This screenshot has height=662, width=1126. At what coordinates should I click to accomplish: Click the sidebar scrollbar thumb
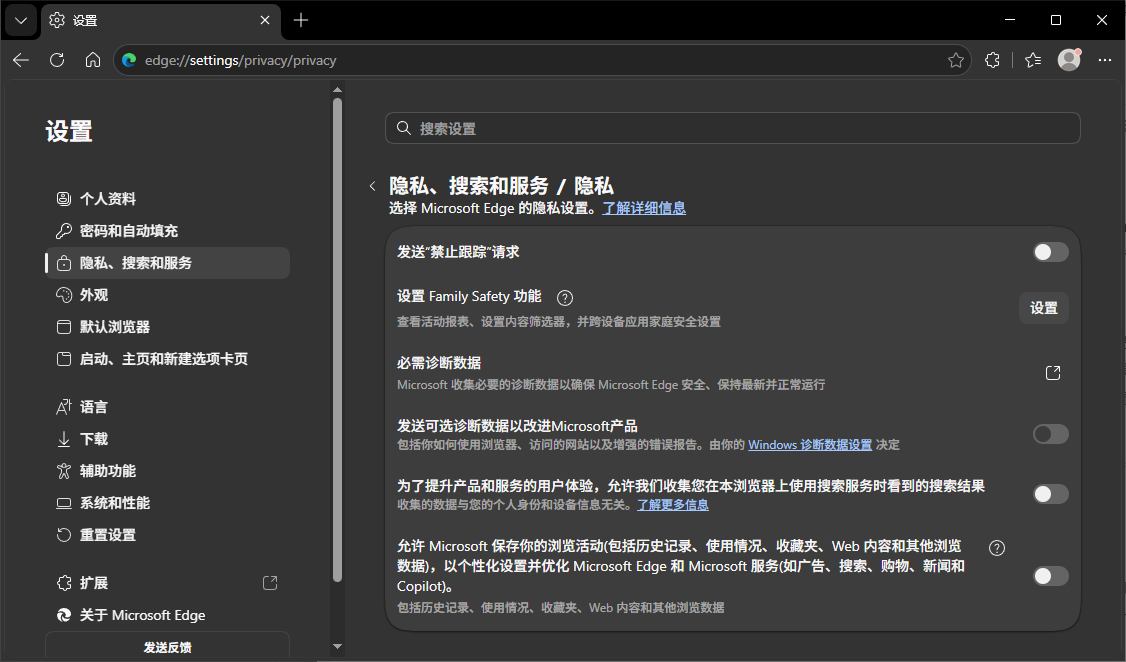pos(338,340)
